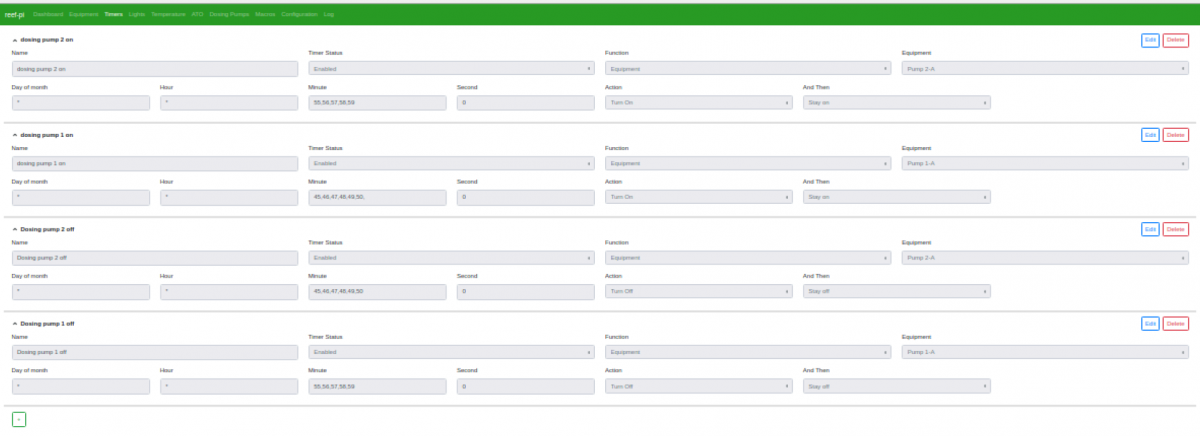Open Action dropdown for 'dosing pump 1 on'

699,197
